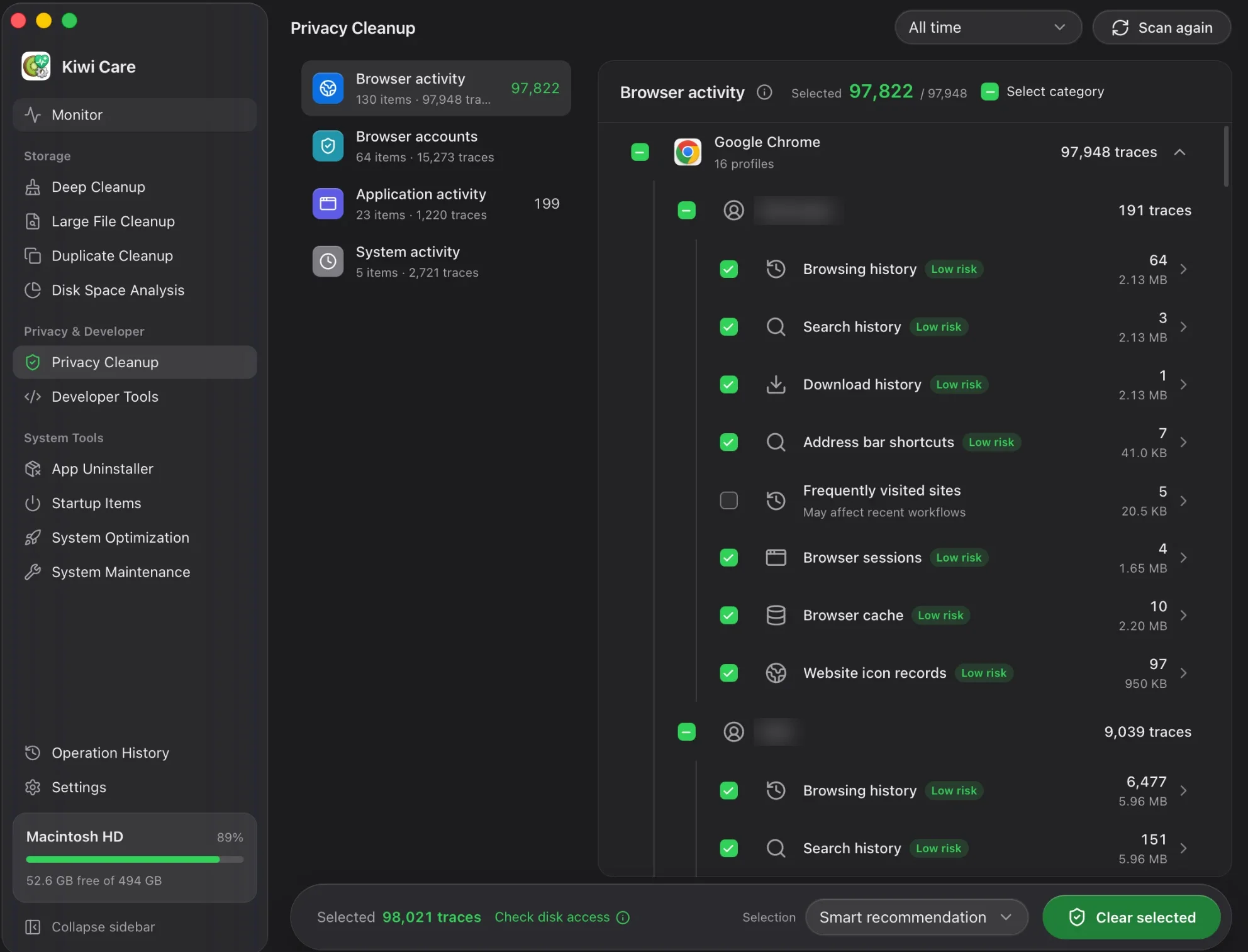Screen dimensions: 1248x952
Task: Click the Macintosh HD storage usage bar
Action: tap(135, 860)
